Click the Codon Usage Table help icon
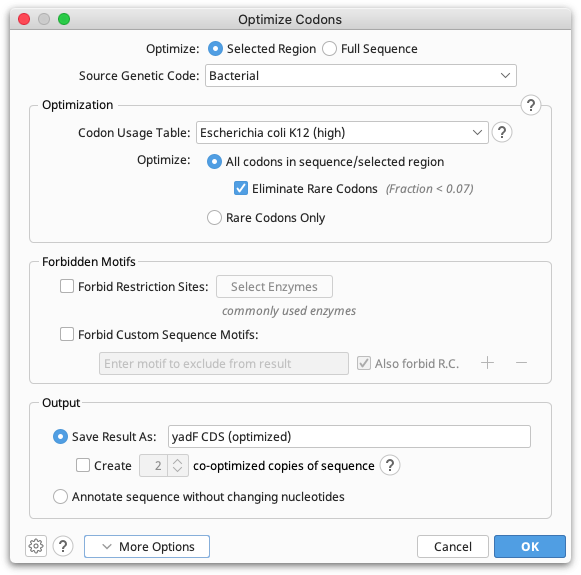581x575 pixels. [502, 132]
